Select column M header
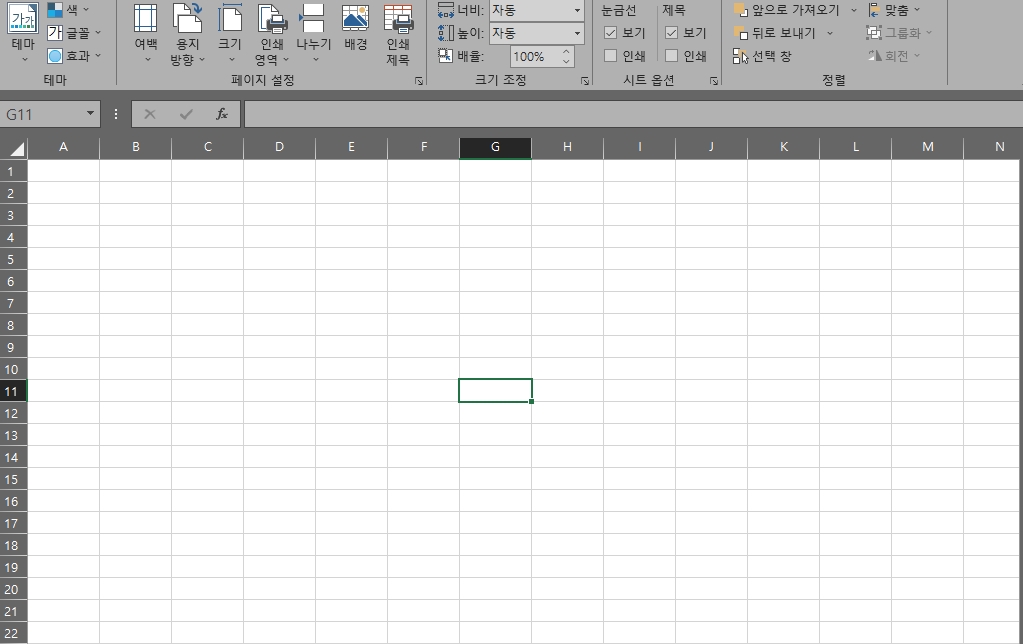Screen dimensions: 1023x644 927,147
